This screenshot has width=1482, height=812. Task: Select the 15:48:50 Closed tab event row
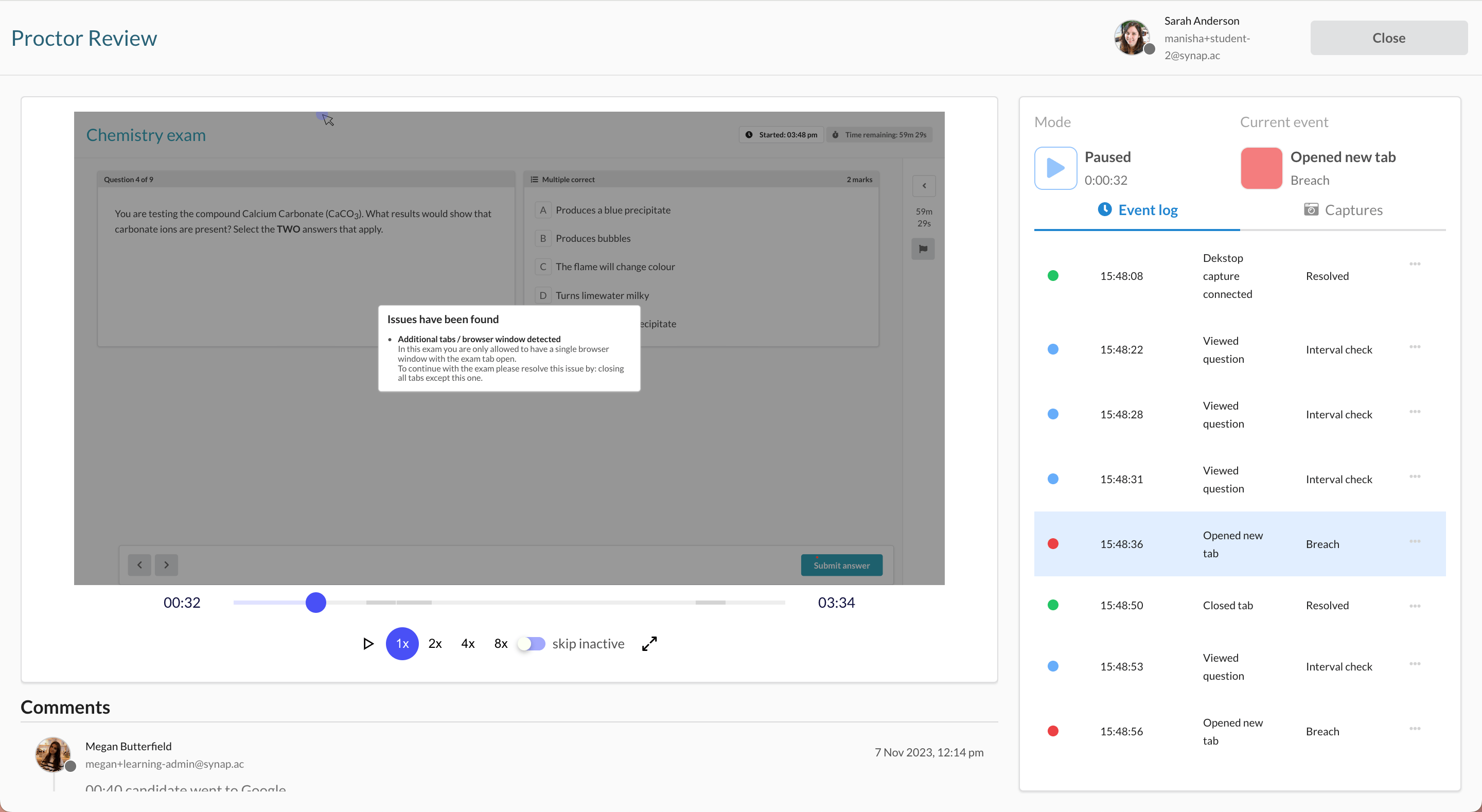point(1227,606)
